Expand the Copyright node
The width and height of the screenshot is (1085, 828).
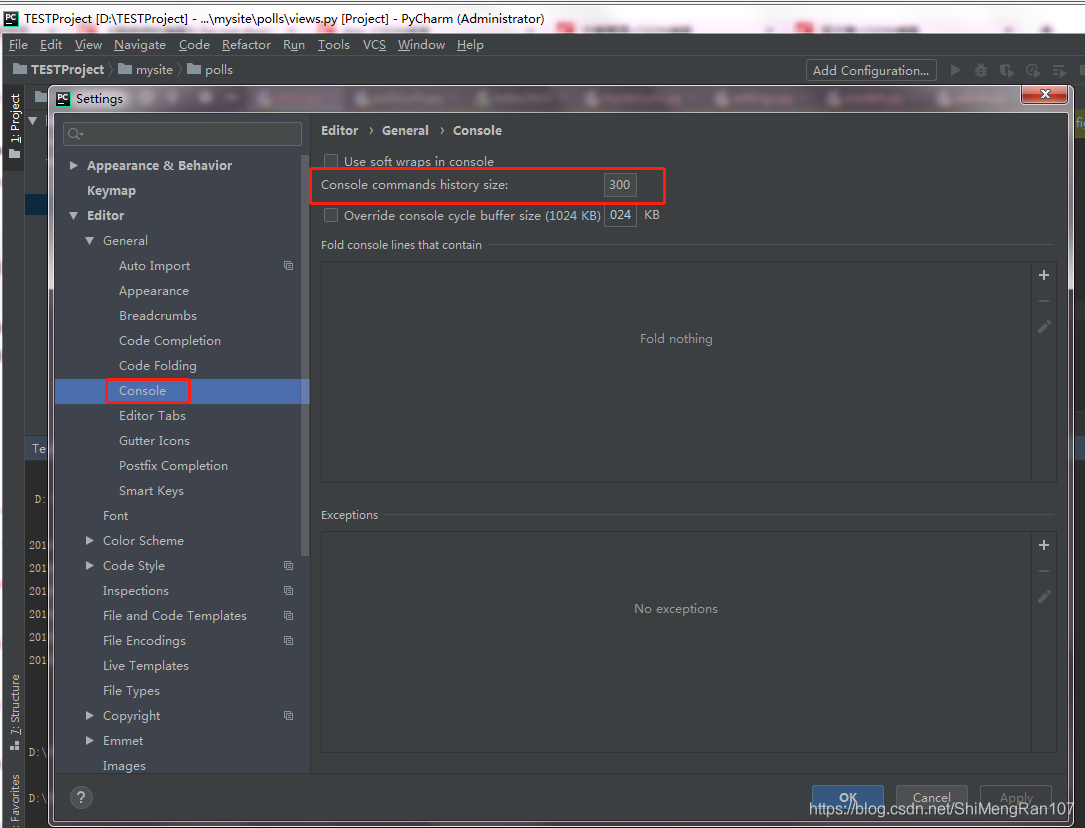89,715
